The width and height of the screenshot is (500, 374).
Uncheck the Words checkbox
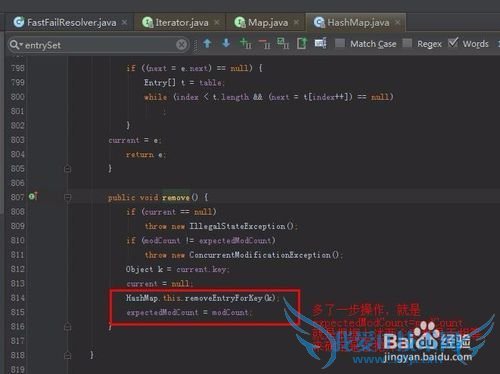(x=453, y=42)
